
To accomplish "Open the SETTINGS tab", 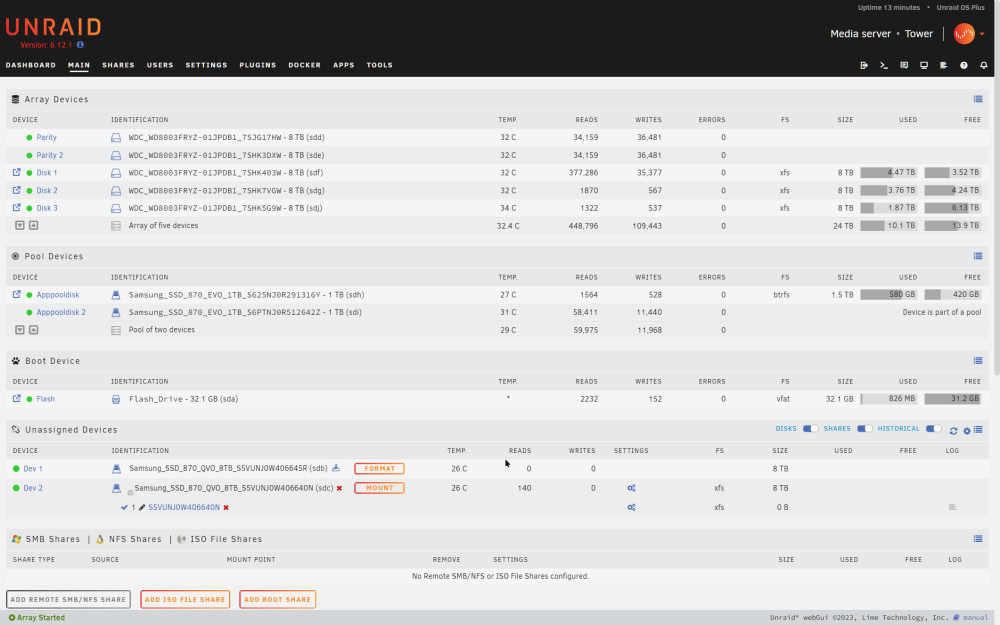I will 206,65.
